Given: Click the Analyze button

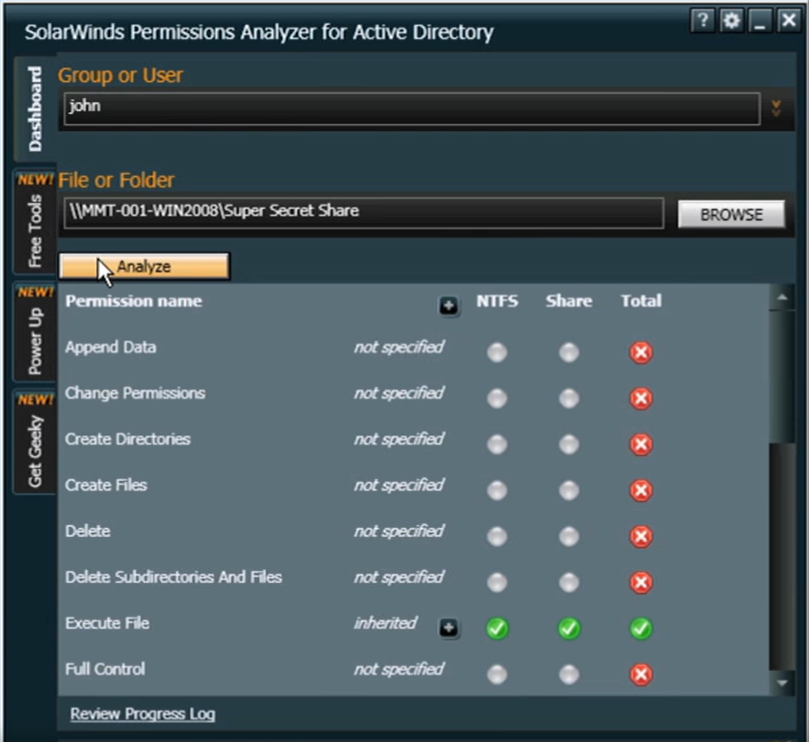Looking at the screenshot, I should pos(144,266).
